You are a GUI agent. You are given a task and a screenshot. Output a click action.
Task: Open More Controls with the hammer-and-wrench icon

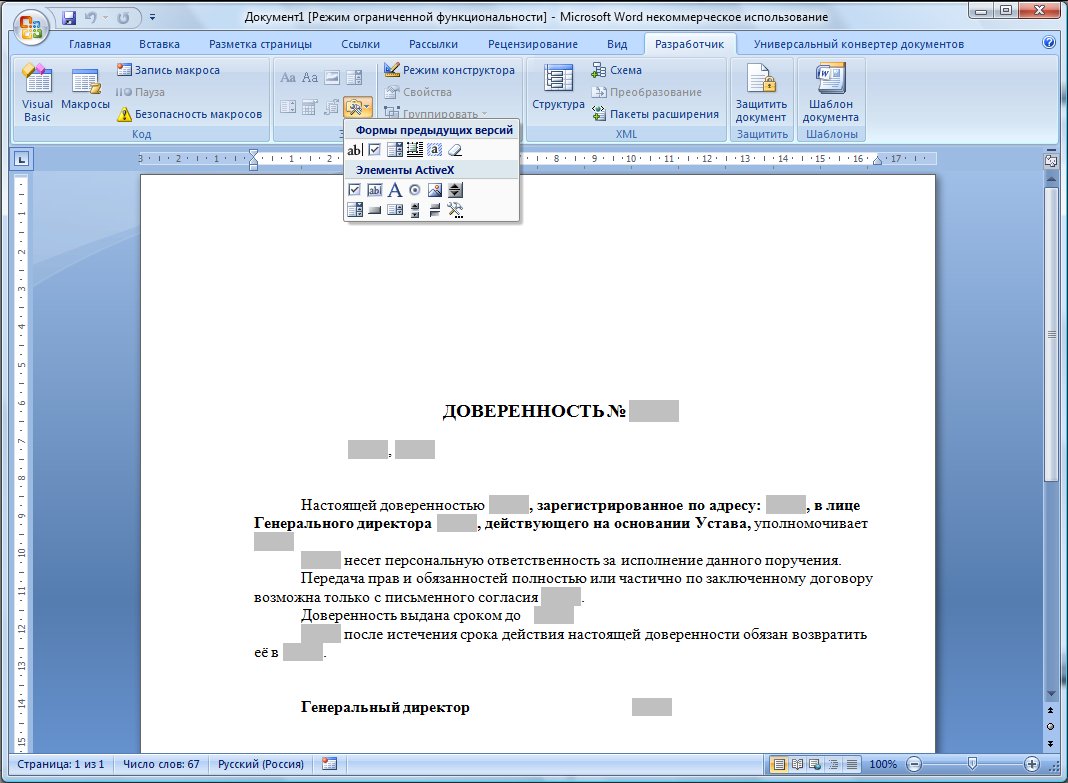(x=455, y=210)
